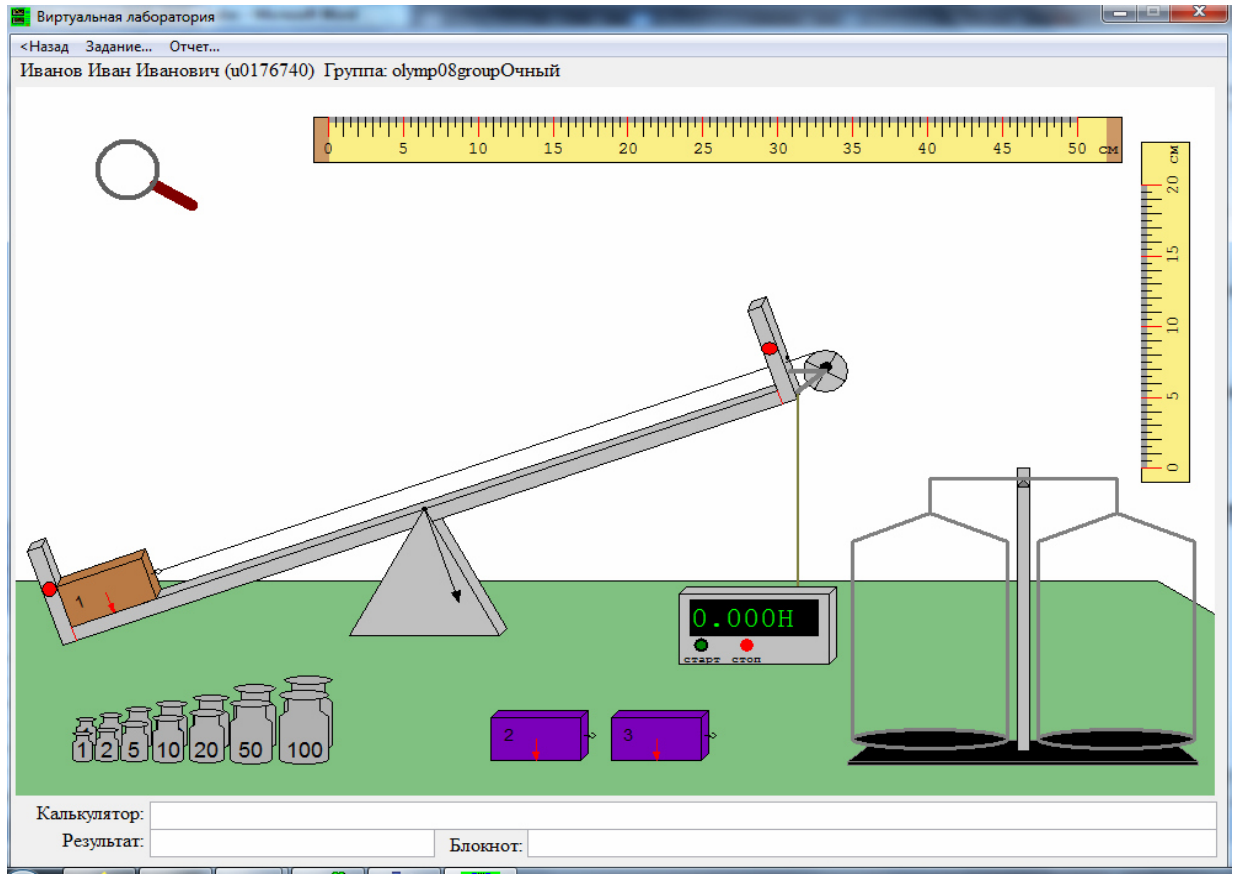This screenshot has width=1237, height=879.
Task: Click the Виртуальная лаборатория window title
Action: (126, 17)
